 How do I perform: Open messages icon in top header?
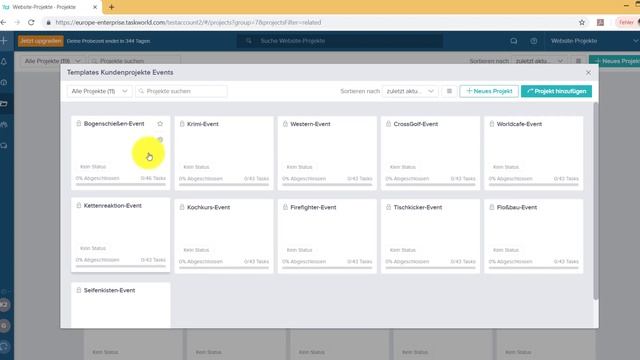[x=514, y=41]
